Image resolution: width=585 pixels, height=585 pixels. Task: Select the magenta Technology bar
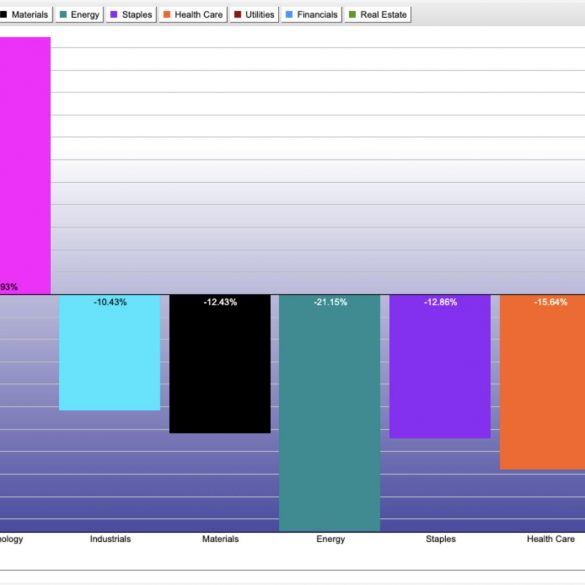point(25,166)
